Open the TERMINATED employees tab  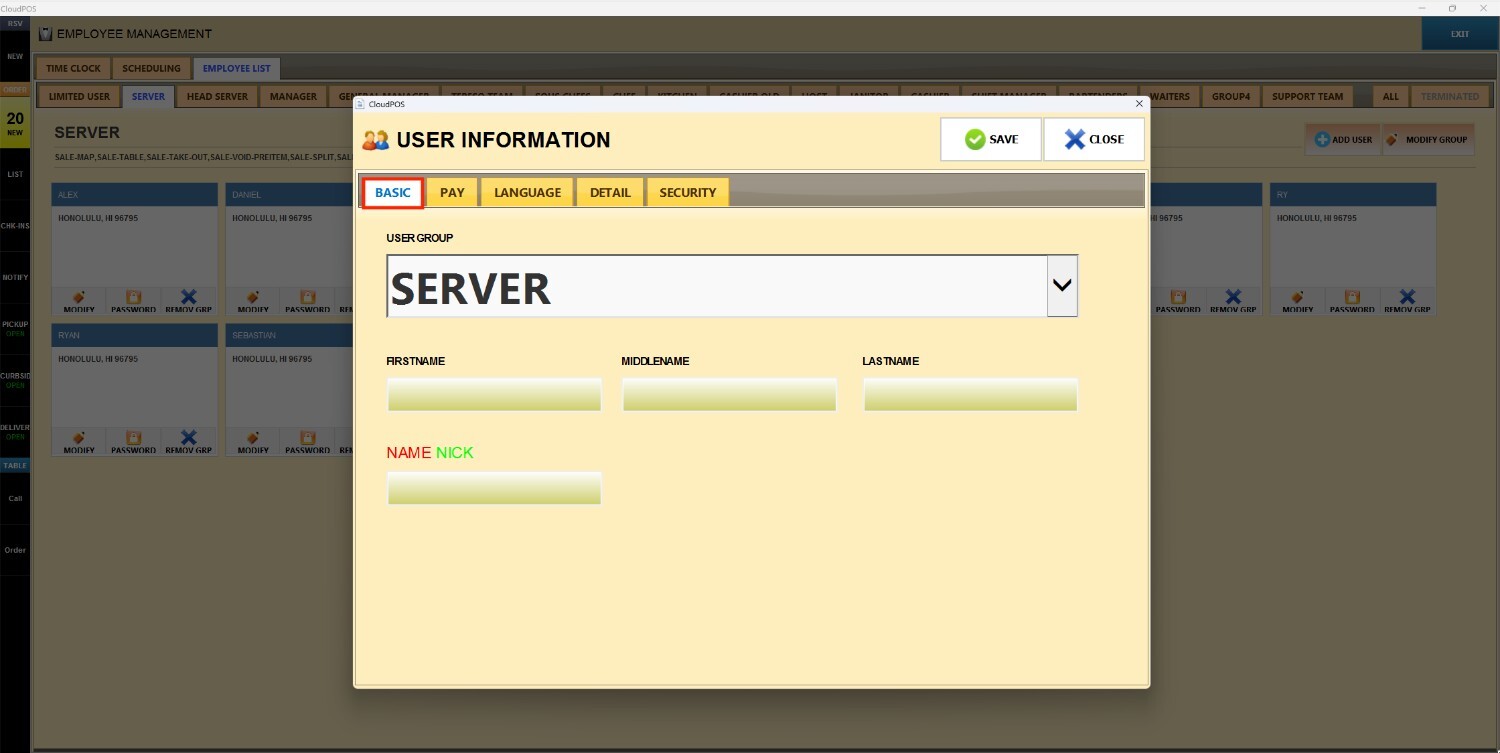(x=1450, y=97)
